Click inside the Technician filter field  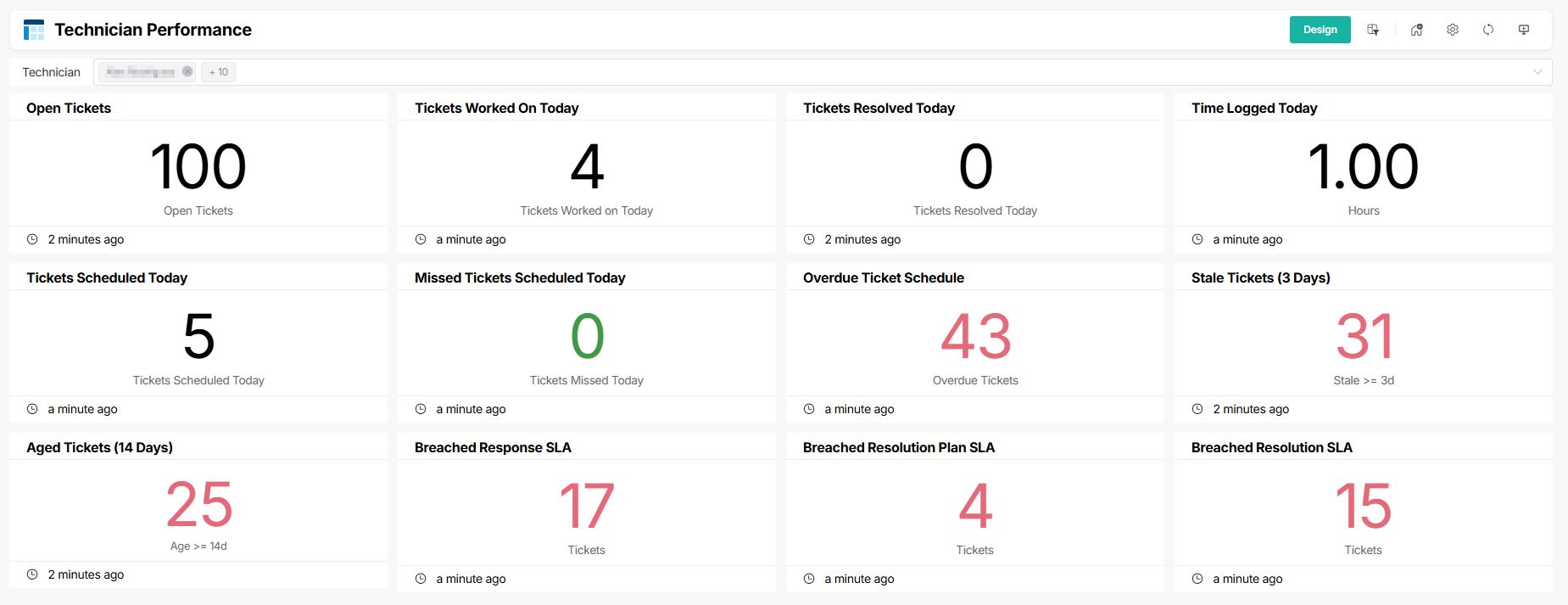848,72
